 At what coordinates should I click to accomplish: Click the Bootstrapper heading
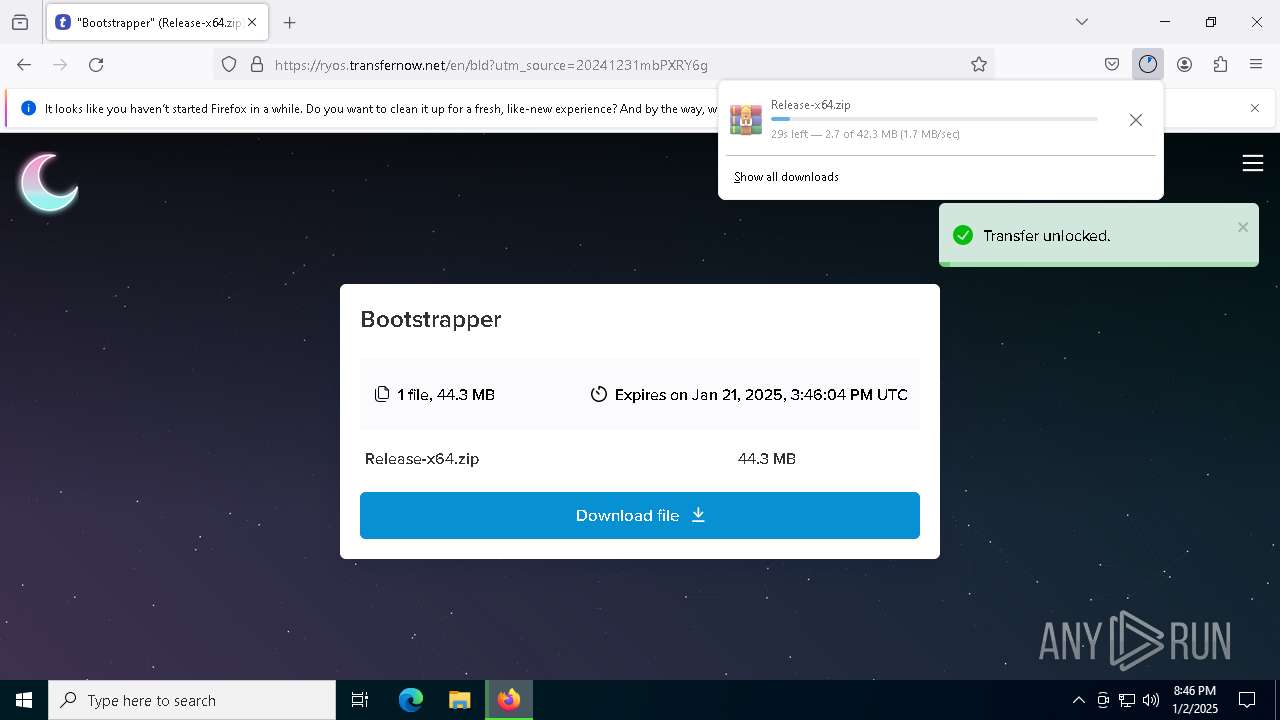[x=431, y=319]
